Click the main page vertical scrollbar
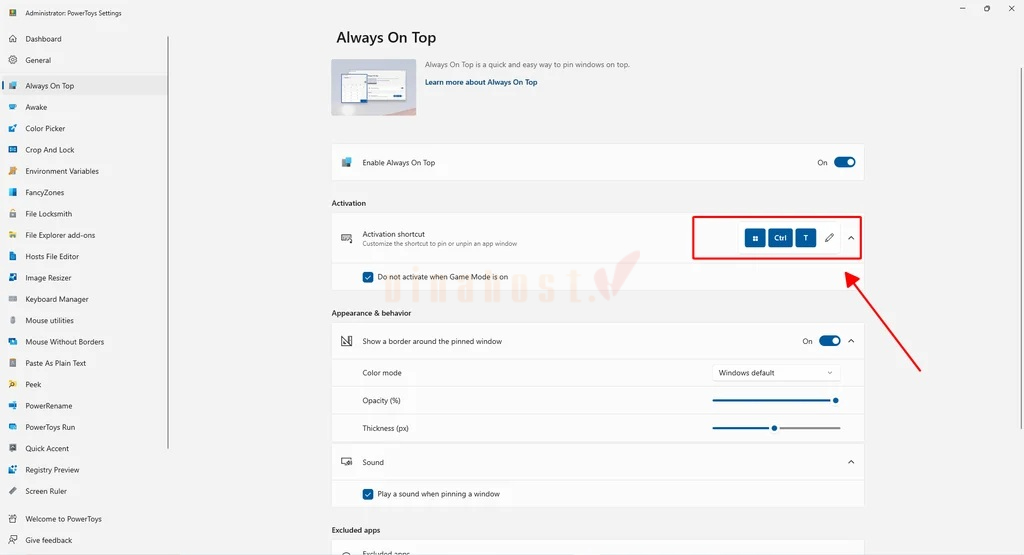 [1021, 248]
